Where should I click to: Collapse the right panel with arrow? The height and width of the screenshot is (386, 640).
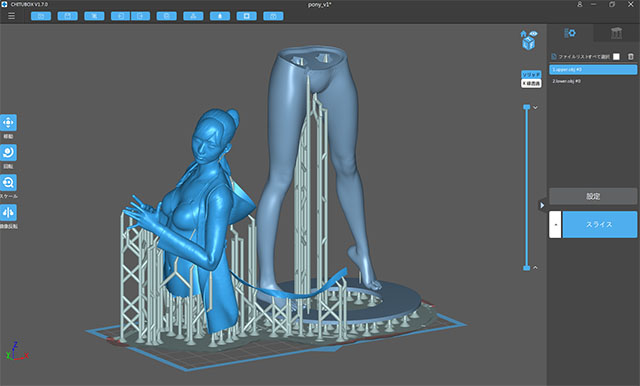pos(542,205)
